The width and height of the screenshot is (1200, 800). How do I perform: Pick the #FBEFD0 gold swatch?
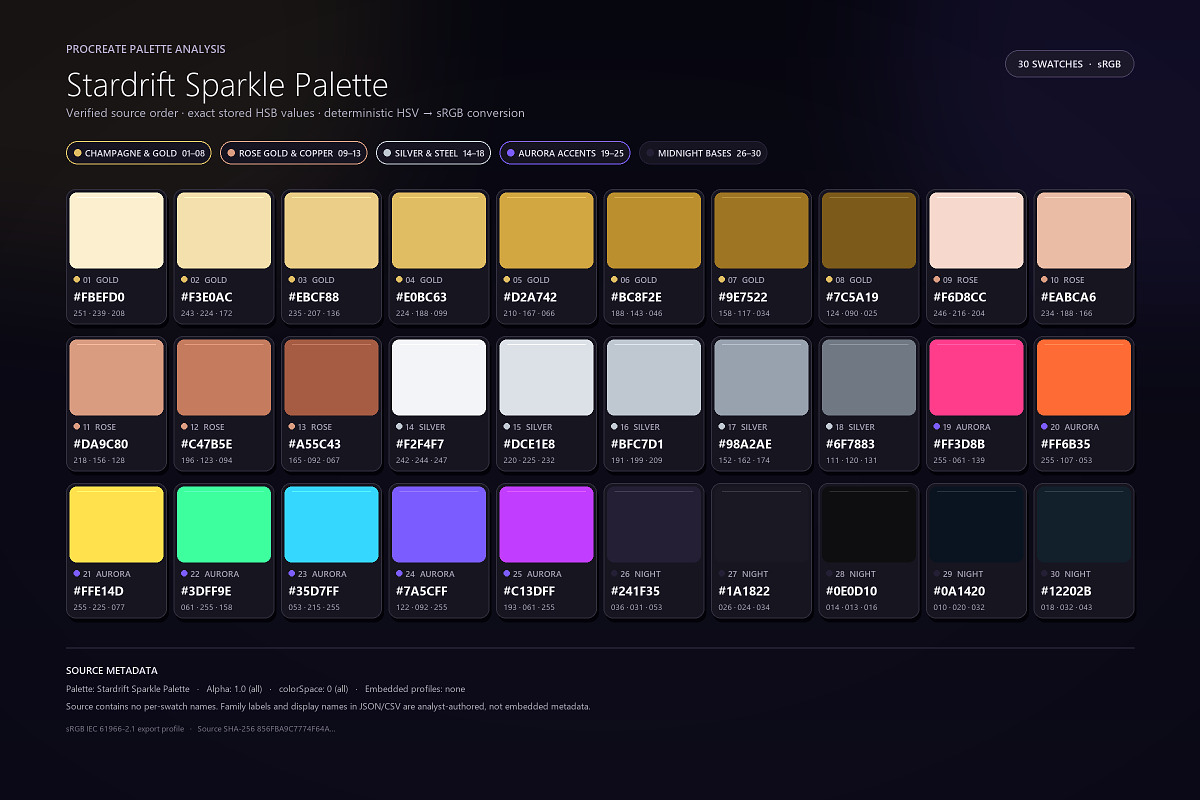(x=116, y=230)
